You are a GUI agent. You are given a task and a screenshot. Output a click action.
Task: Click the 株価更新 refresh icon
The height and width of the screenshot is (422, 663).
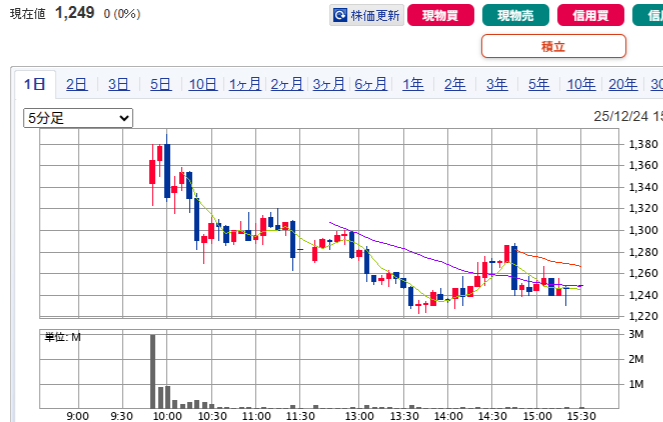pos(340,15)
